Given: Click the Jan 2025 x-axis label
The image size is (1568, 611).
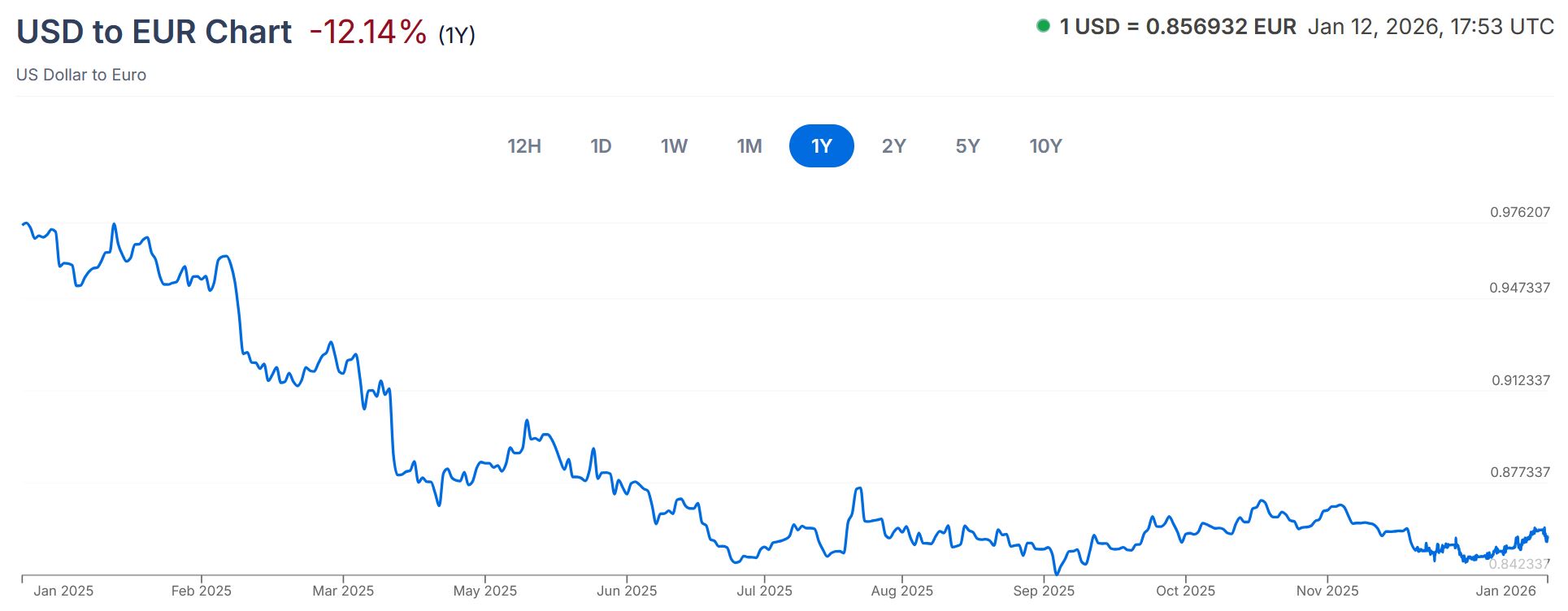Looking at the screenshot, I should coord(63,591).
